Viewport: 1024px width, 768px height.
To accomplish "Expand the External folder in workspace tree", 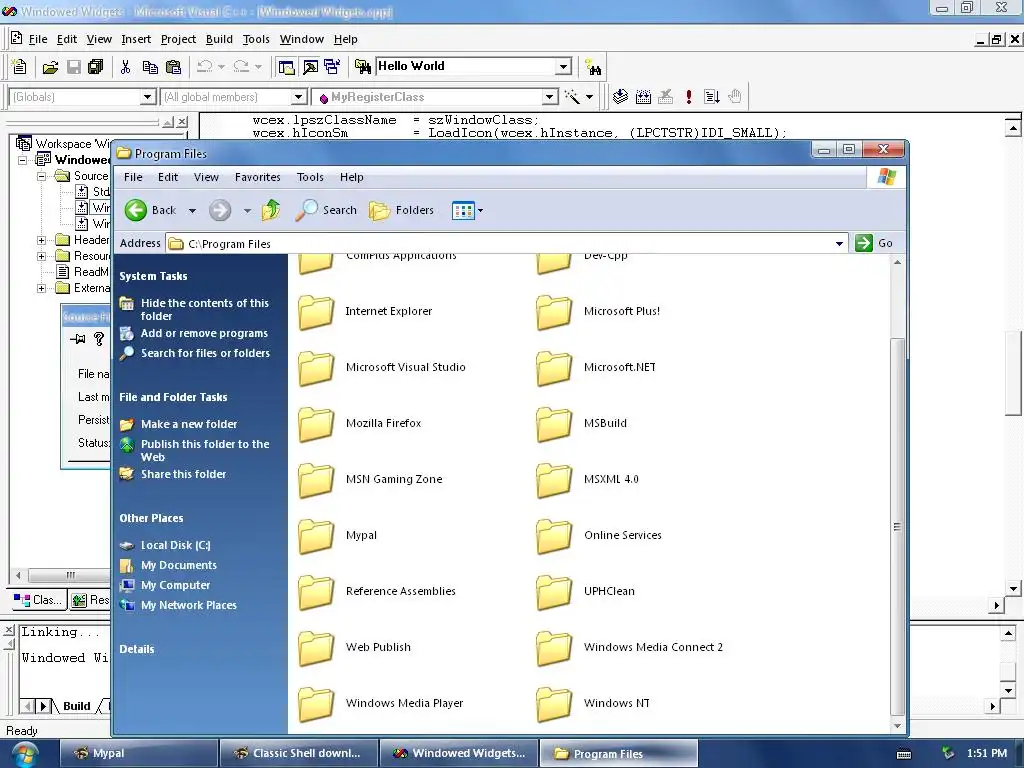I will point(41,288).
